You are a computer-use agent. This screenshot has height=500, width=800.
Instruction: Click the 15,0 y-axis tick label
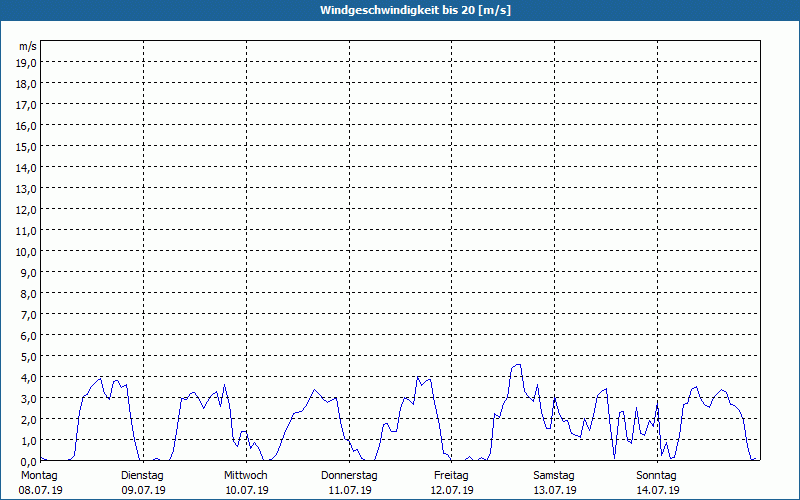27,147
